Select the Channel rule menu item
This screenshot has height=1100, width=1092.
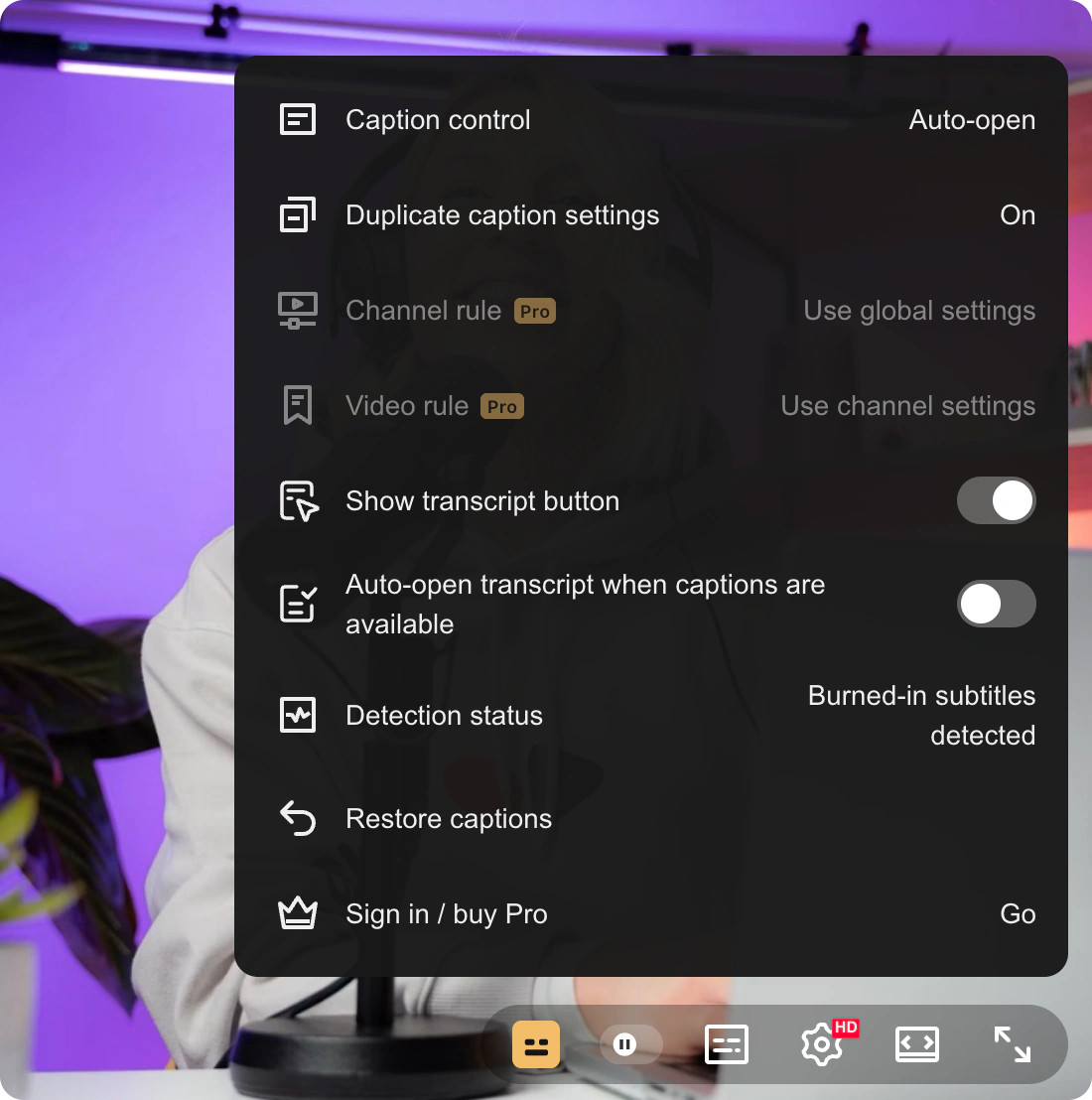point(651,310)
